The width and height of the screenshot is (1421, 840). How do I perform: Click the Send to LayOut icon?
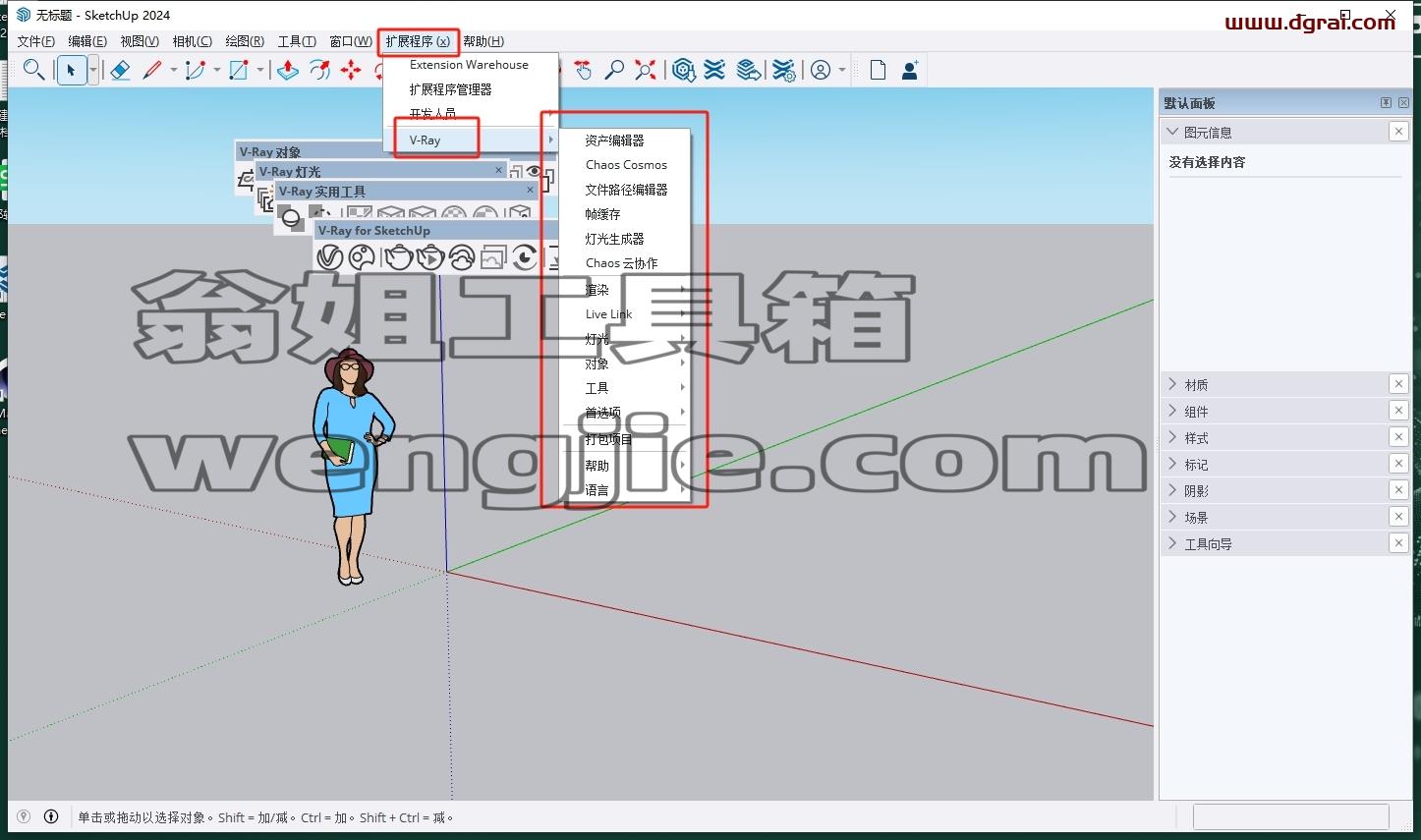pos(748,70)
